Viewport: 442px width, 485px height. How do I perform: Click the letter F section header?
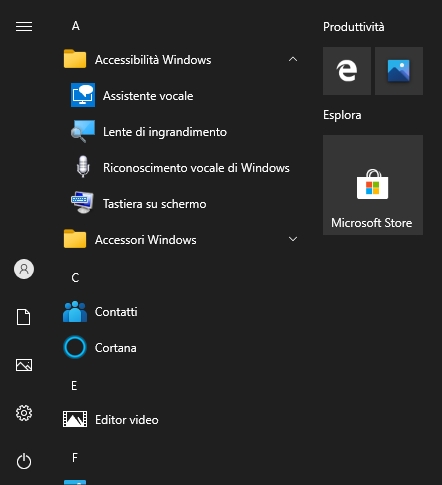(x=75, y=458)
